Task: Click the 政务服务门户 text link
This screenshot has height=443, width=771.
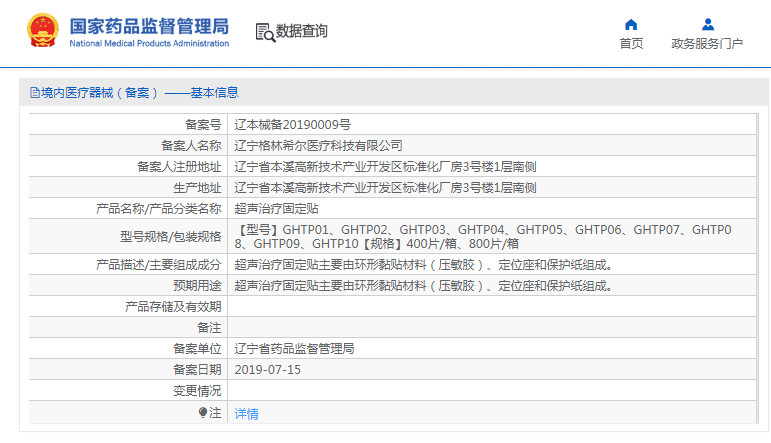Action: coord(707,43)
